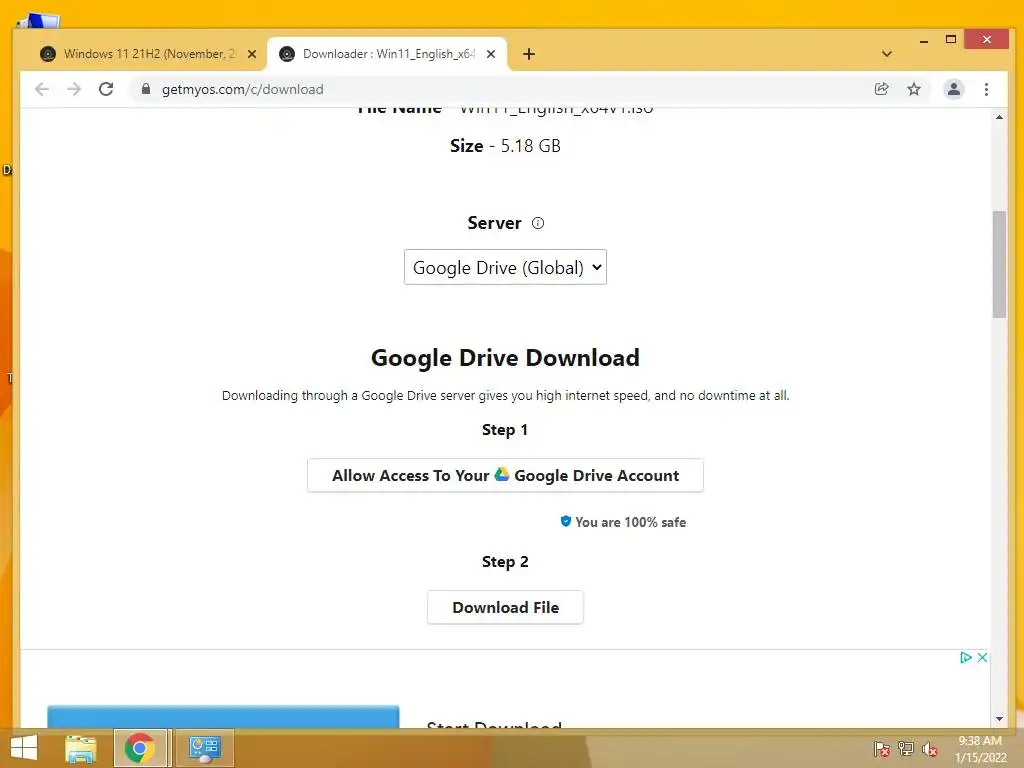
Task: Reload the getmyos download page
Action: [x=106, y=89]
